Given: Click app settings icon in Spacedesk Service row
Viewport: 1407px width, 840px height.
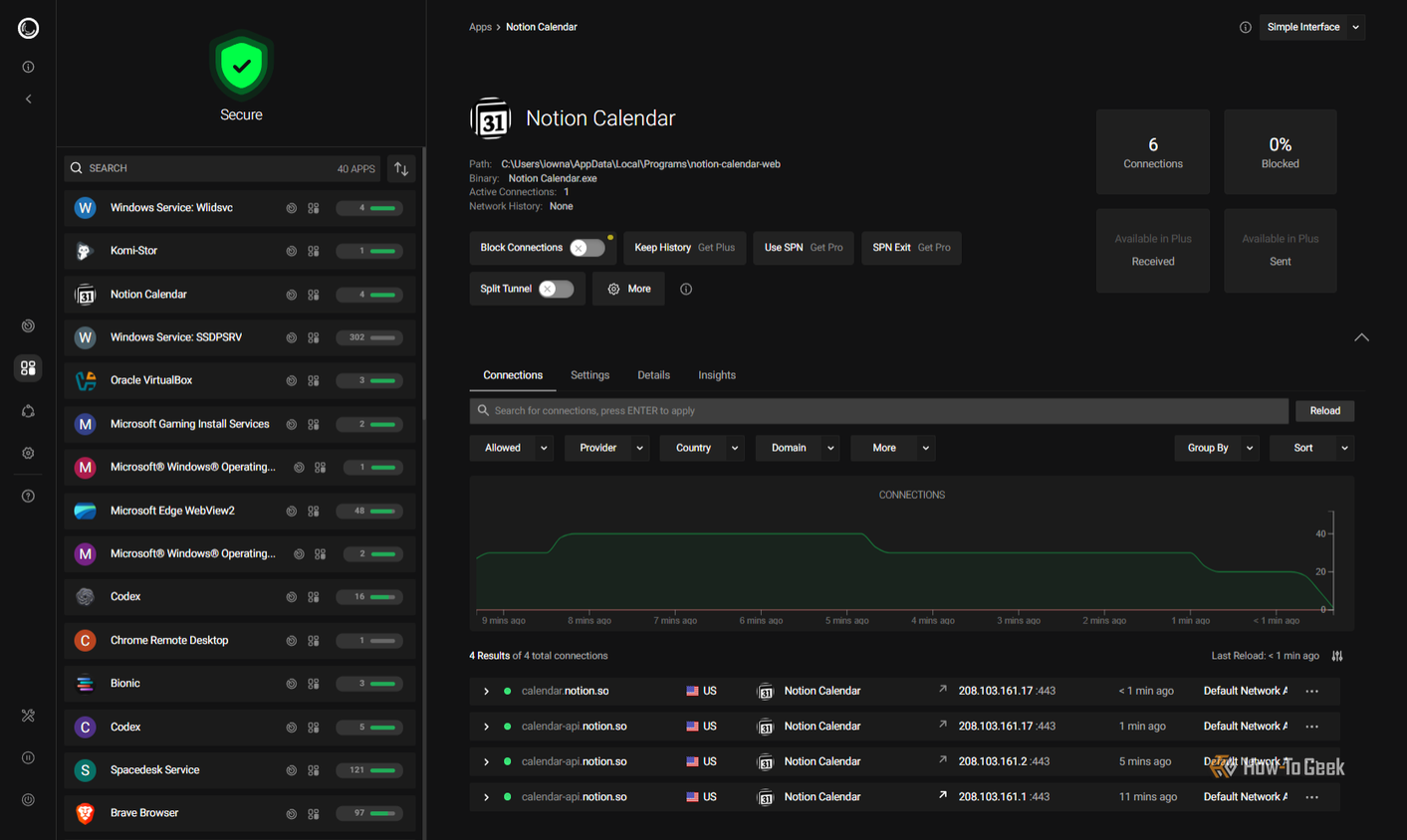Looking at the screenshot, I should coord(314,770).
